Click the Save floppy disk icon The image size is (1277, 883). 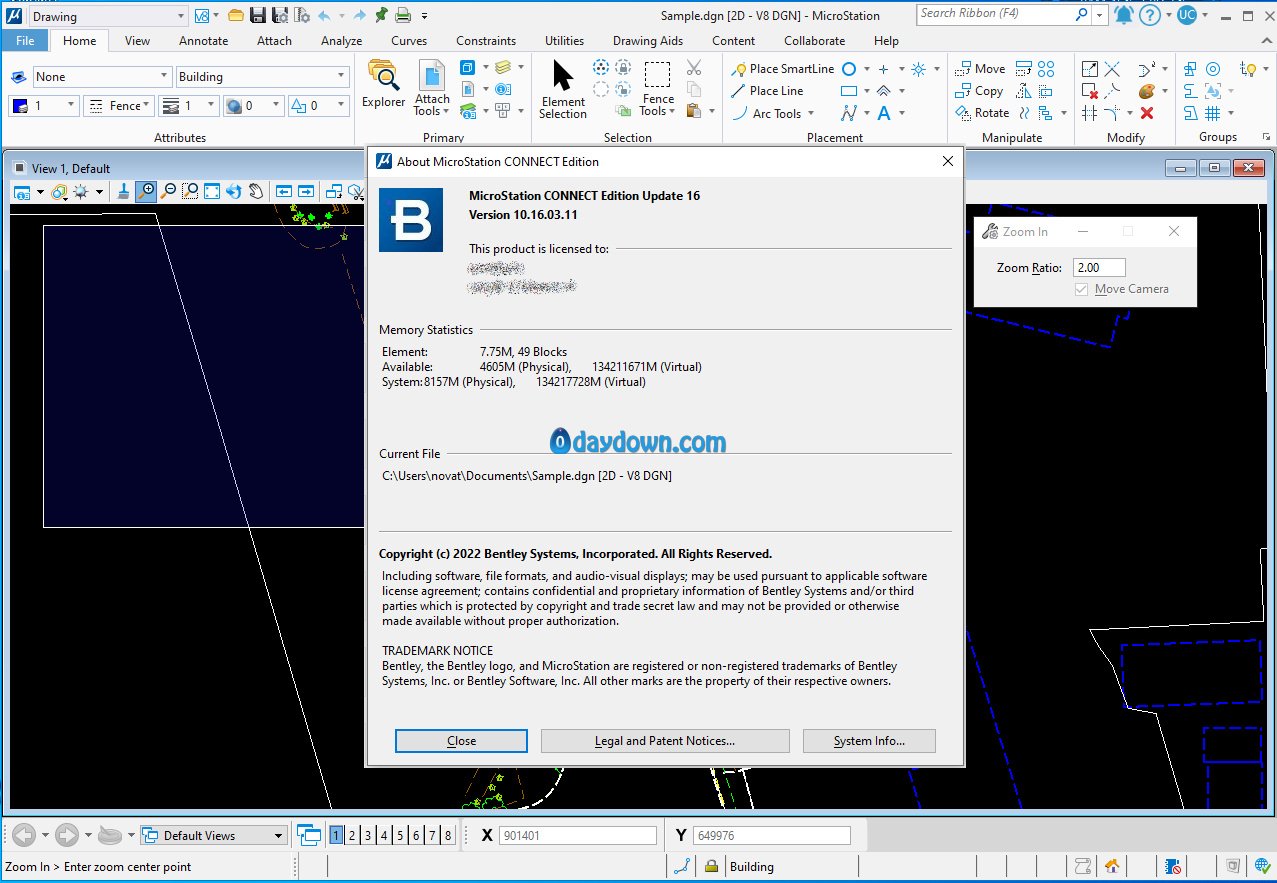tap(258, 15)
